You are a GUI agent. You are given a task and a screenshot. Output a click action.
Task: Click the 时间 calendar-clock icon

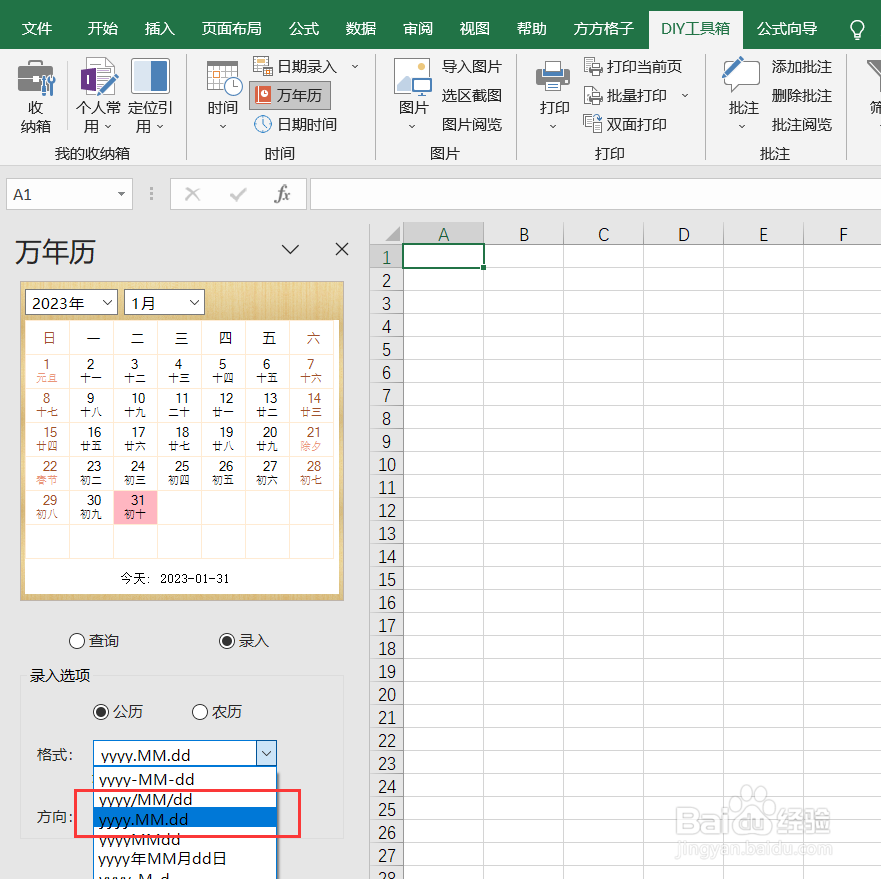pyautogui.click(x=224, y=78)
